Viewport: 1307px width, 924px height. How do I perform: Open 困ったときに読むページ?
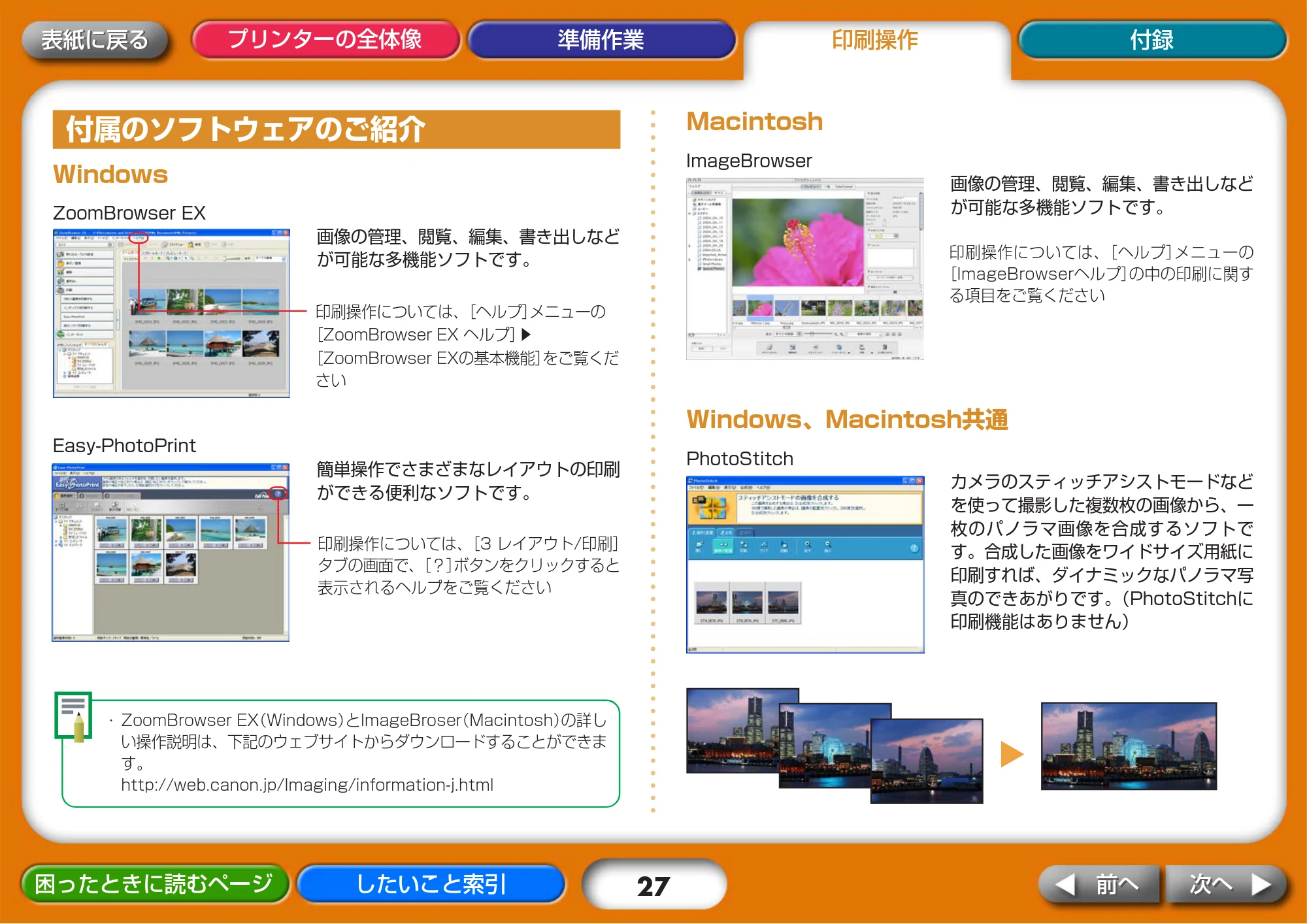pos(154,883)
